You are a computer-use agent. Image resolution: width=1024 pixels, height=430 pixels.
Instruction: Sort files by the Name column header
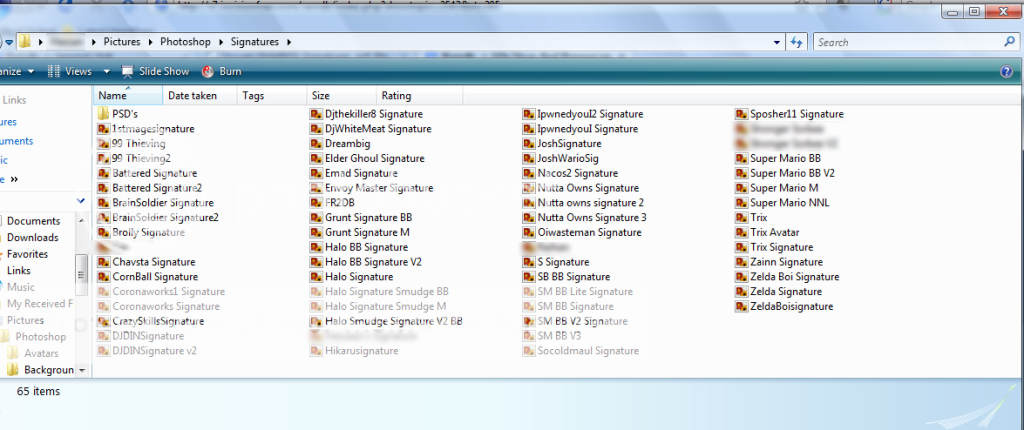click(113, 96)
